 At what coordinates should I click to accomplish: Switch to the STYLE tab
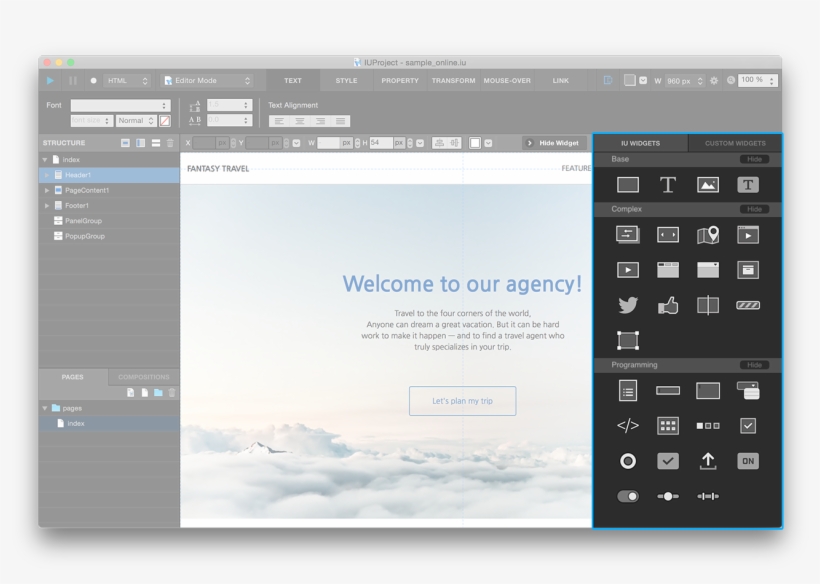(345, 81)
